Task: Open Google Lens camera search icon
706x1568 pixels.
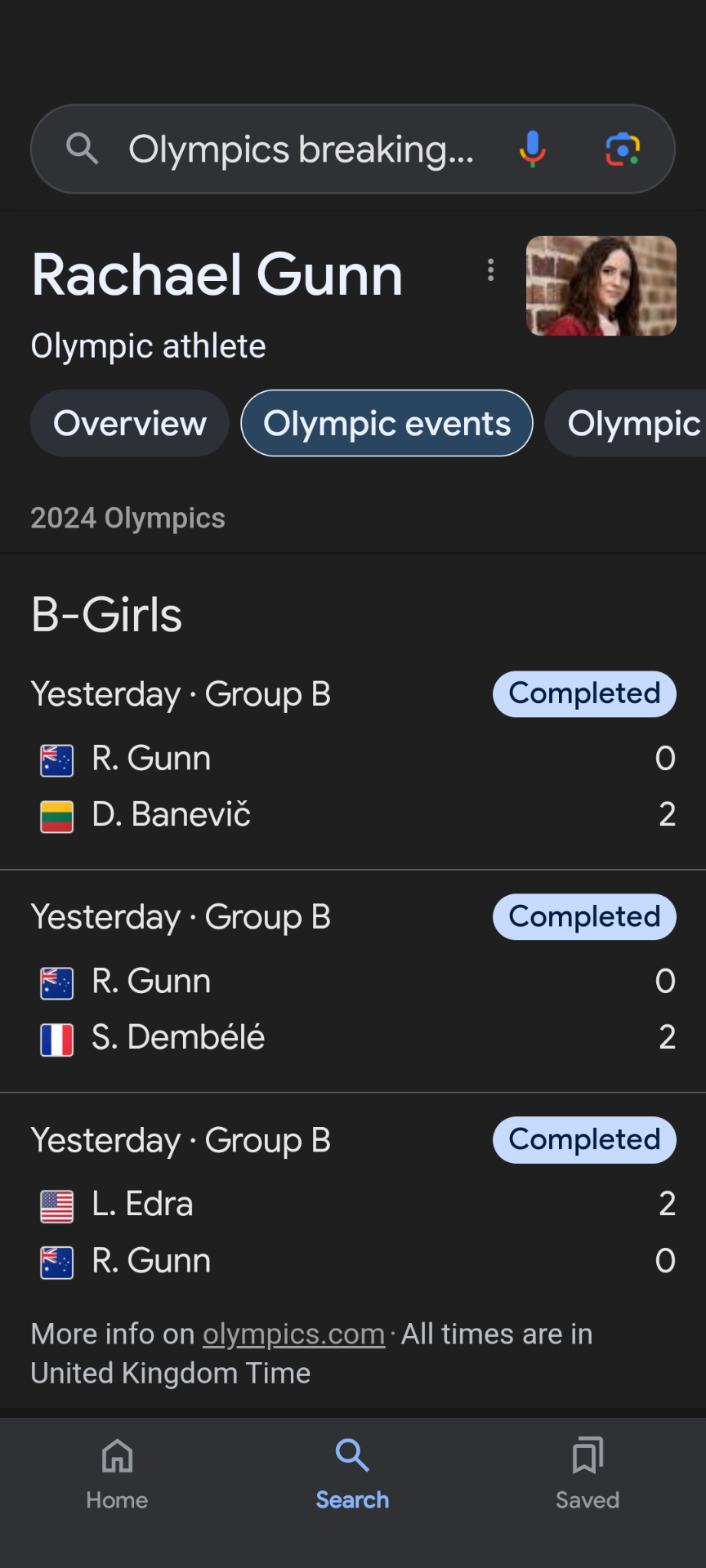Action: 623,149
